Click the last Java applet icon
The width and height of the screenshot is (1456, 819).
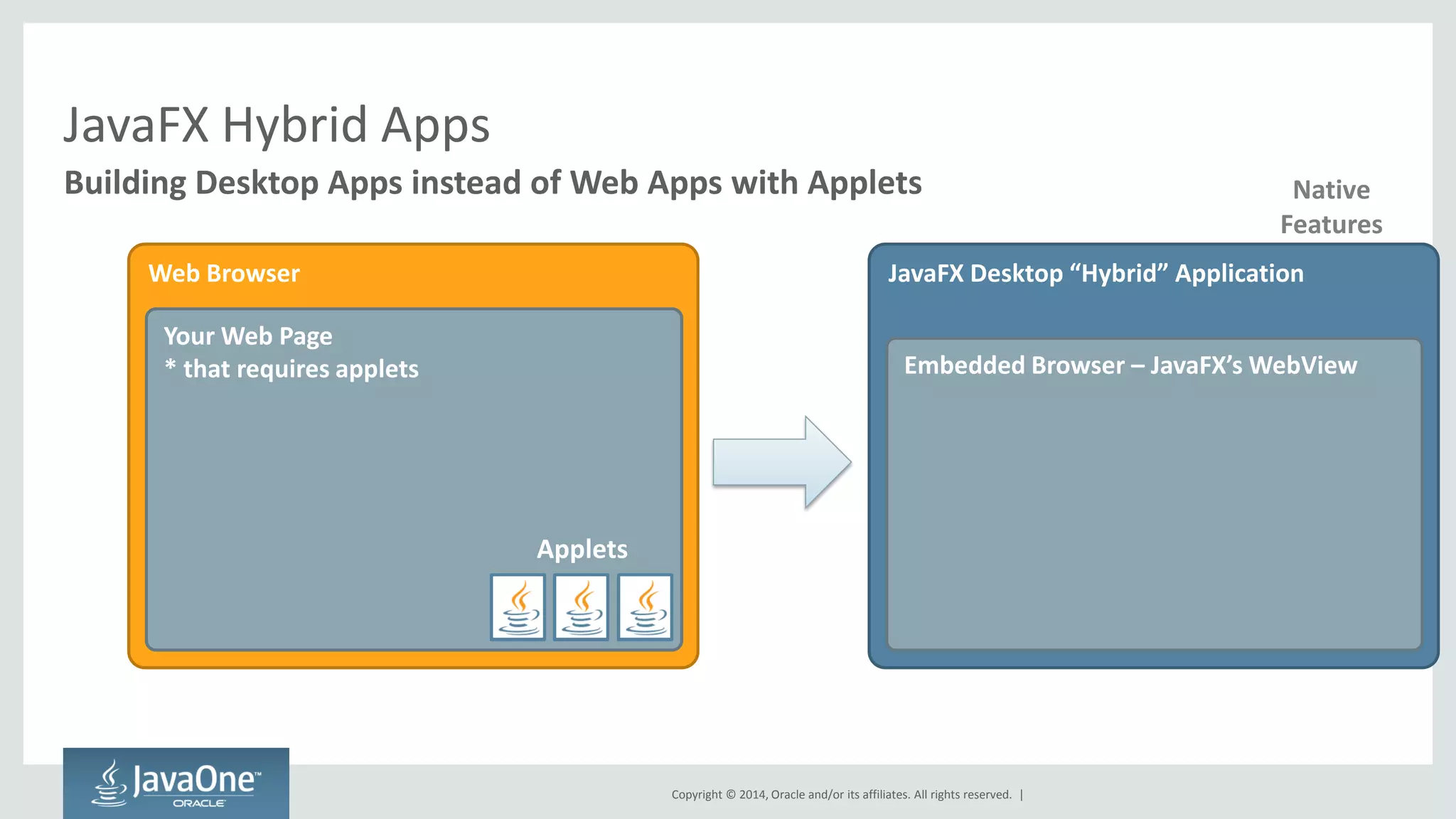click(645, 608)
